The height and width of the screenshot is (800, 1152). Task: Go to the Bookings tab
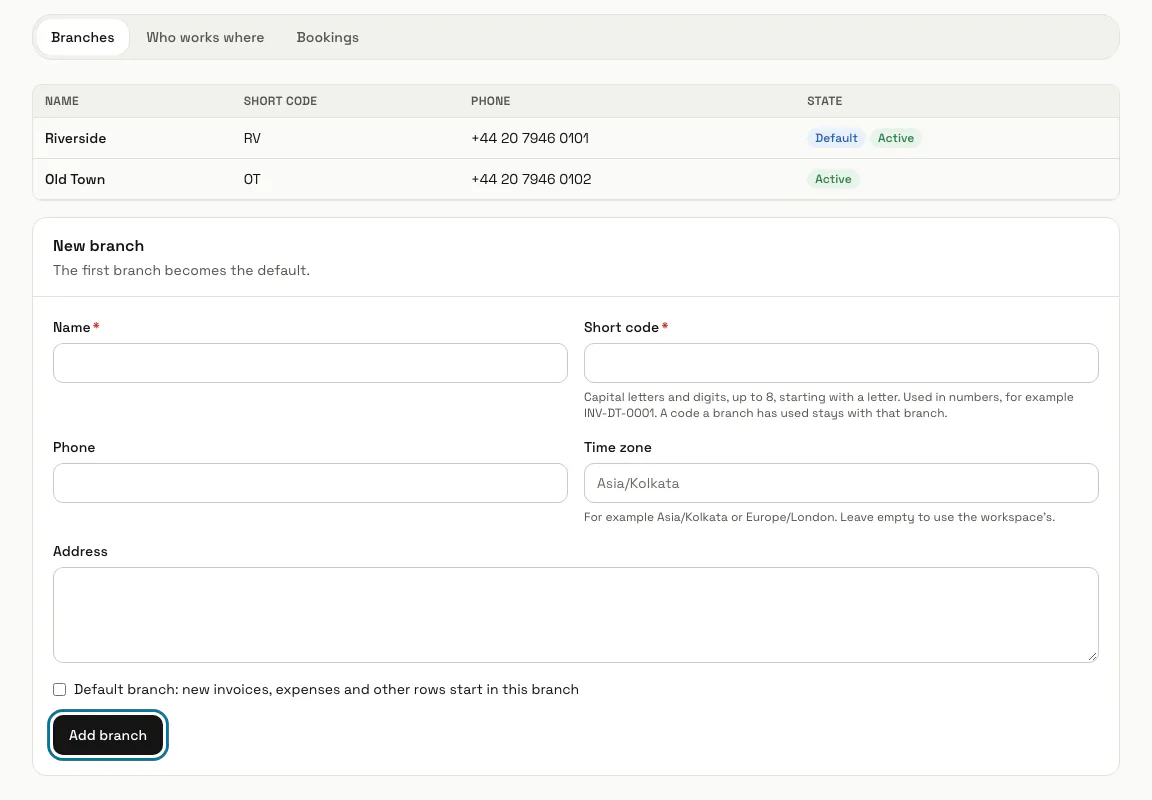pyautogui.click(x=328, y=37)
